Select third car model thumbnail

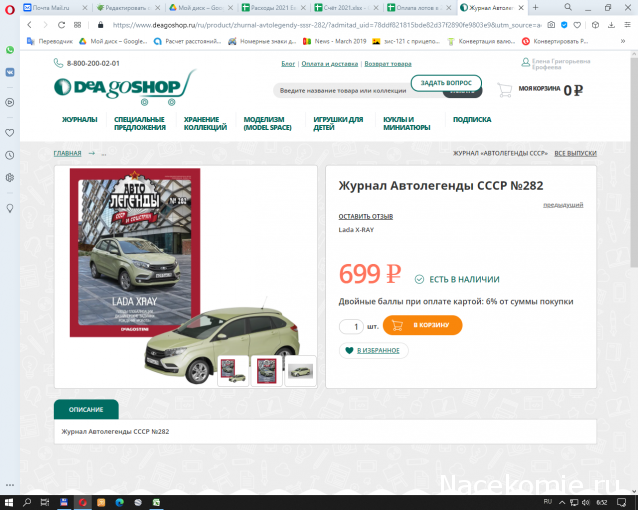point(300,371)
